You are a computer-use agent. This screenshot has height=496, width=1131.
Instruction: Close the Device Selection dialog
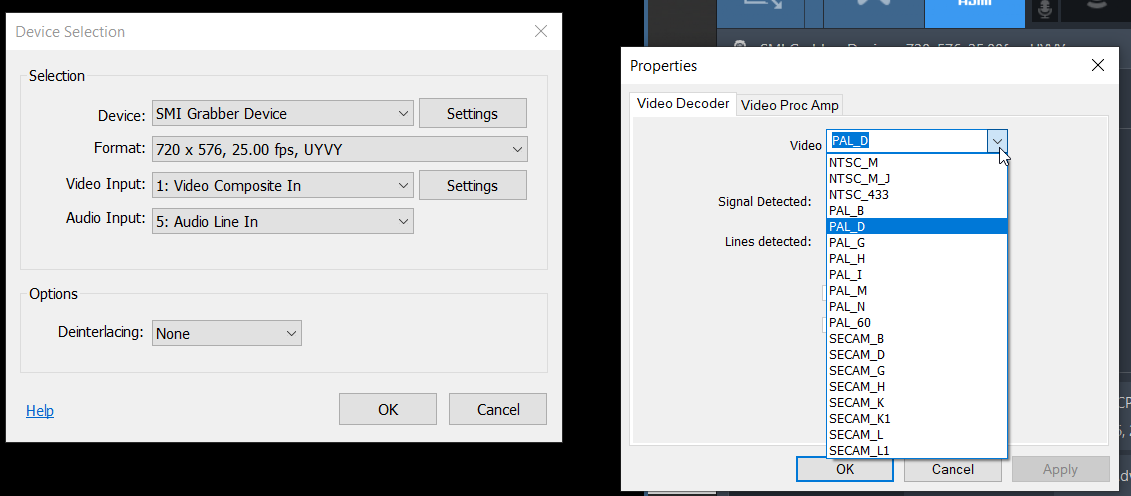pos(541,32)
